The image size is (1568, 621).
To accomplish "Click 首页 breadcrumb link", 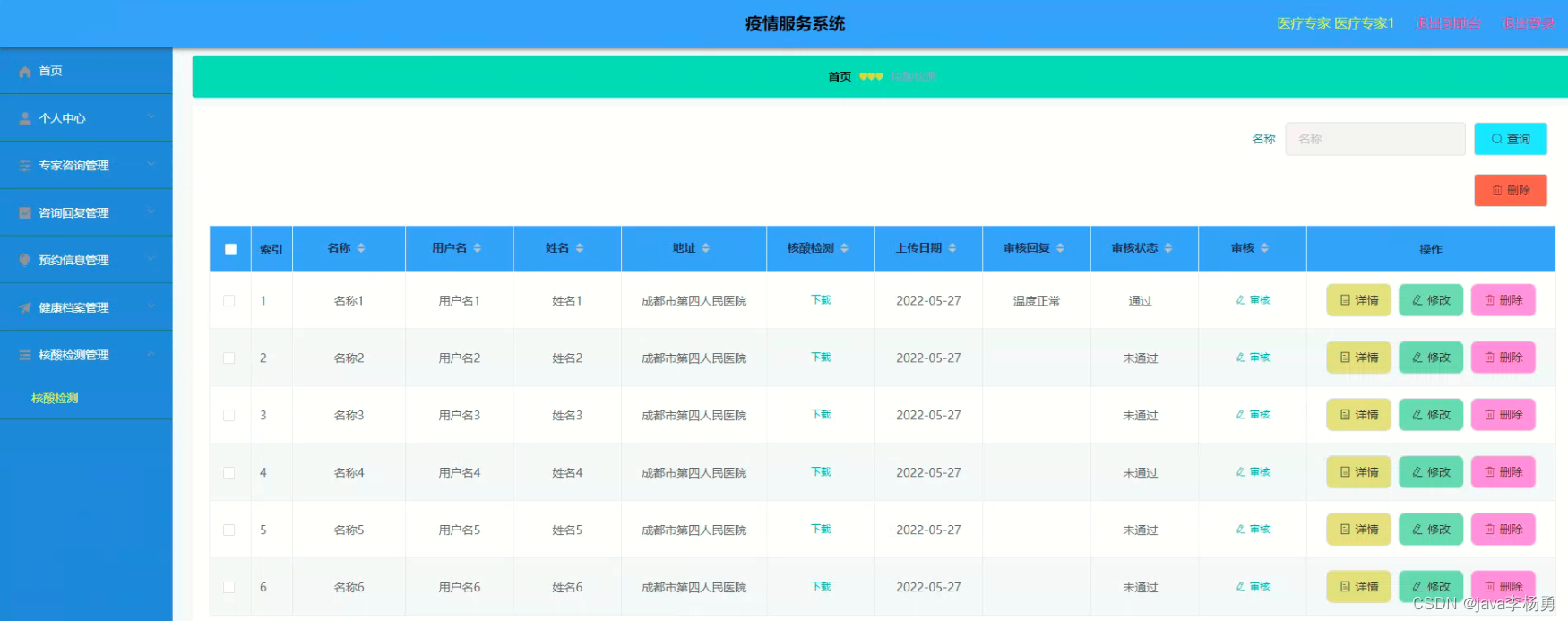I will [x=840, y=77].
